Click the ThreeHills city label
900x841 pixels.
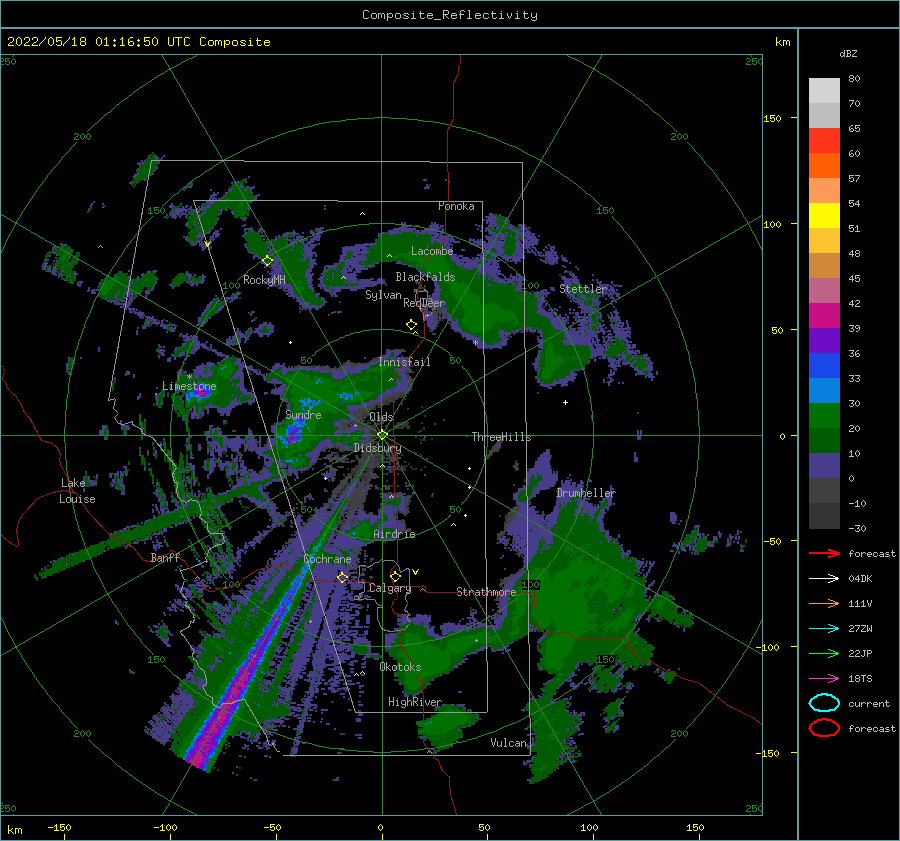pos(501,437)
